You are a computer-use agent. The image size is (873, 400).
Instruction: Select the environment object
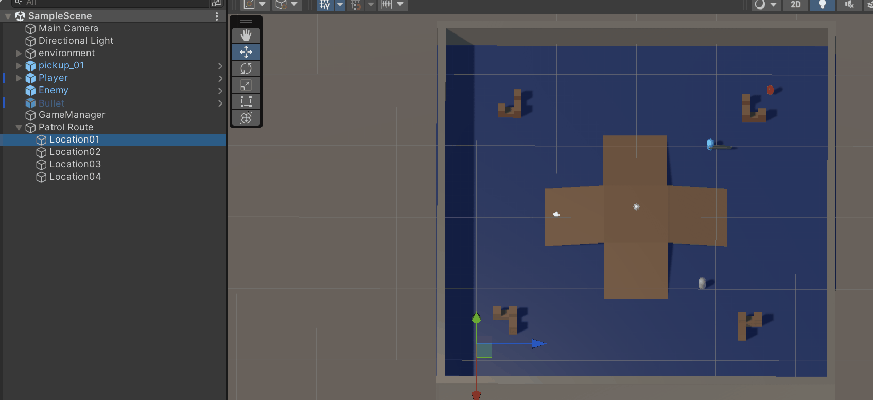click(x=113, y=53)
